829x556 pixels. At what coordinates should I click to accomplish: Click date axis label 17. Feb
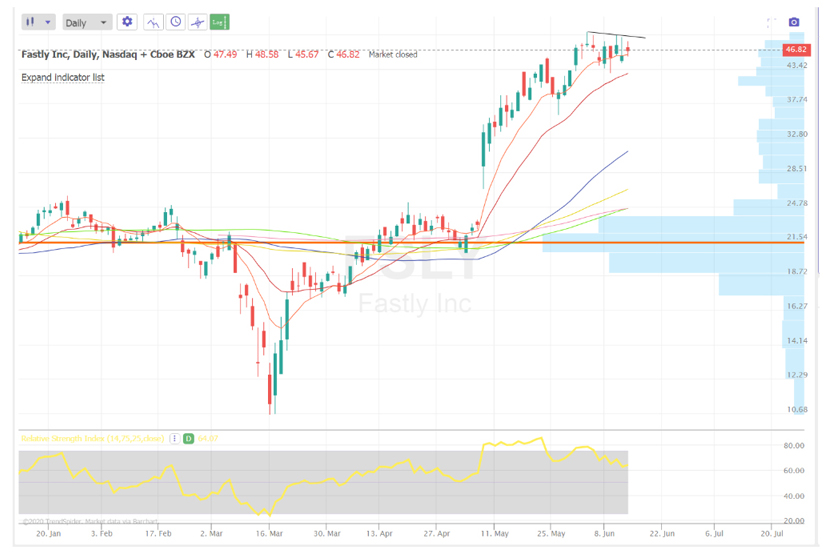point(158,534)
